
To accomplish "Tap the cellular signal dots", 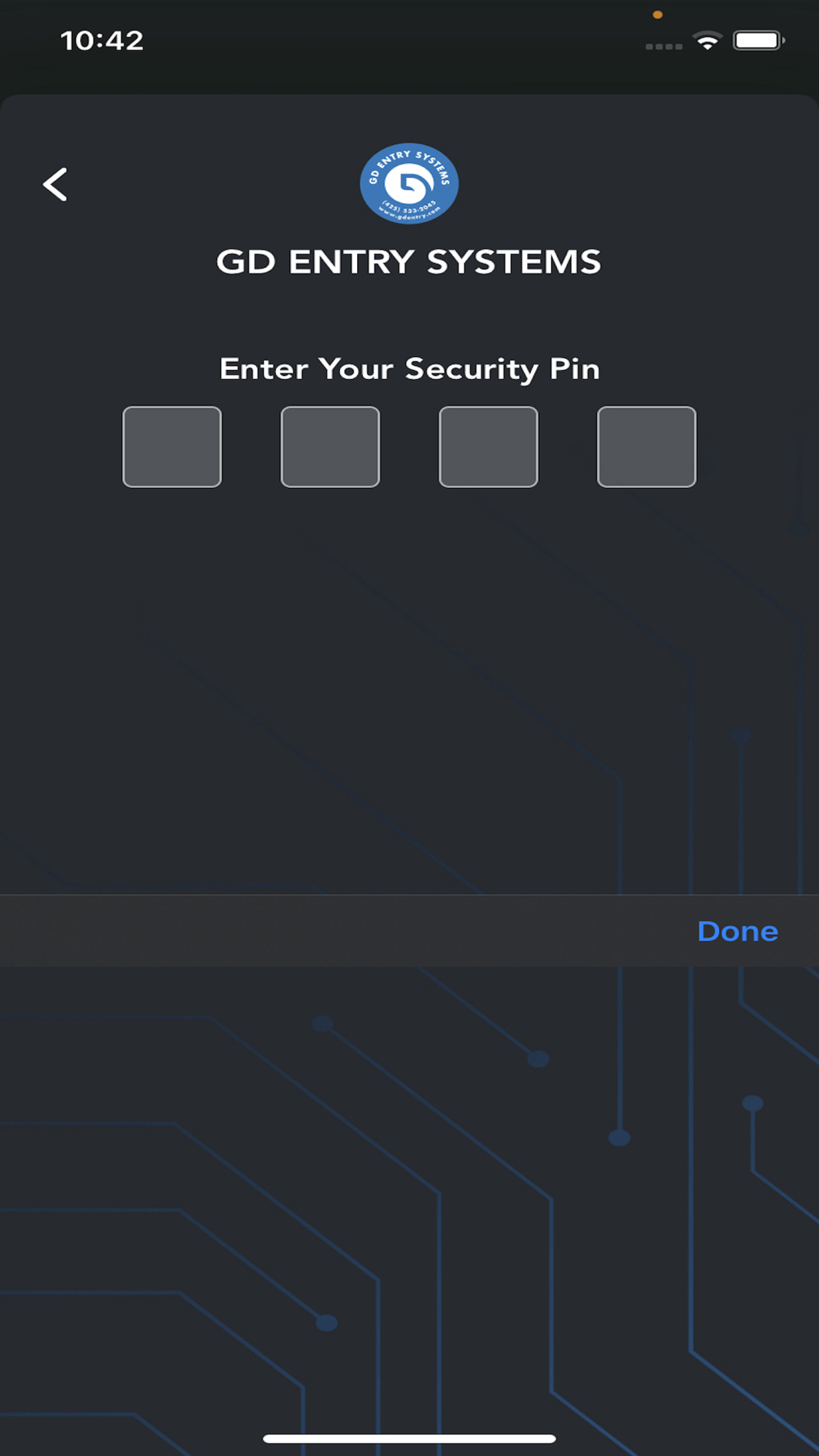I will click(663, 47).
